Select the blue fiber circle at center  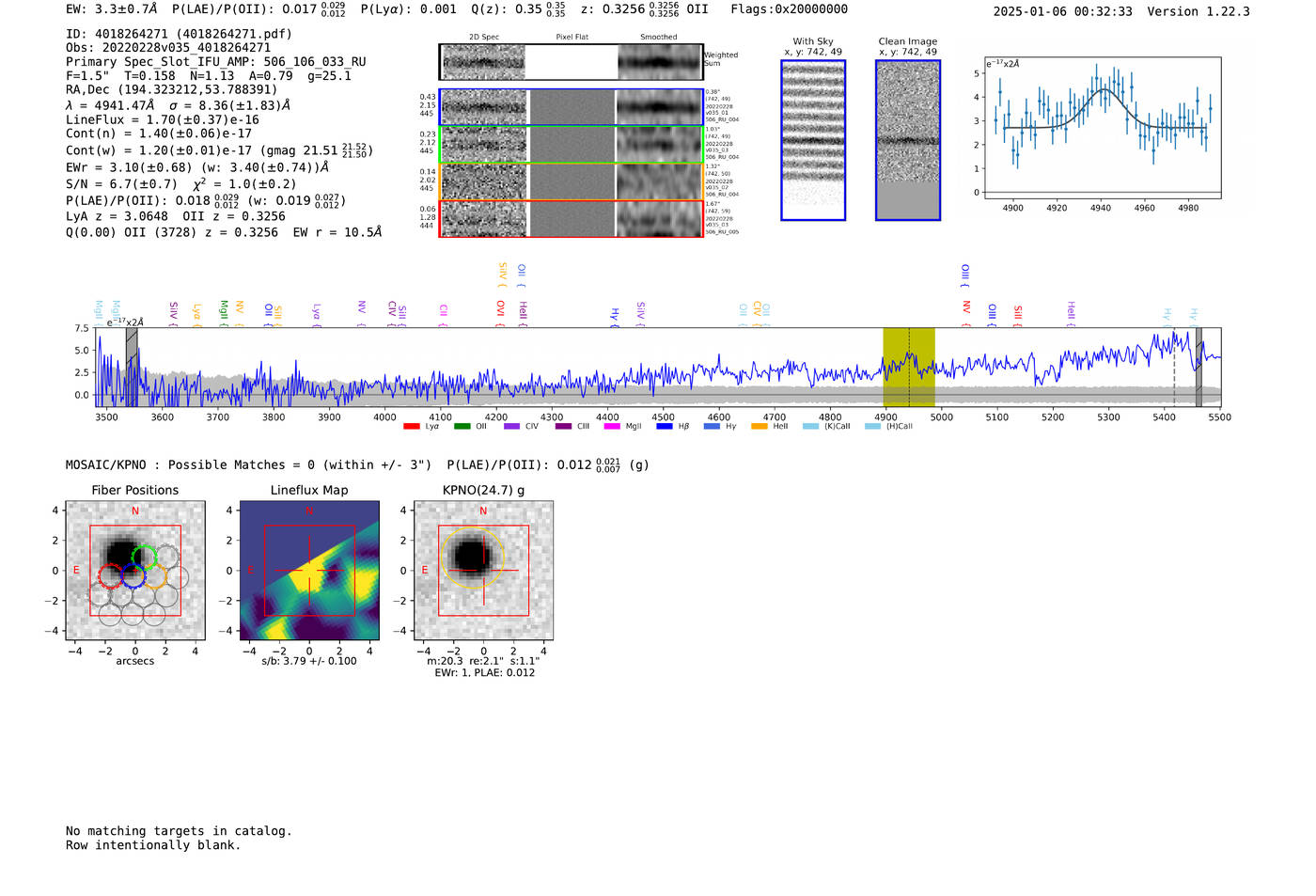point(133,576)
